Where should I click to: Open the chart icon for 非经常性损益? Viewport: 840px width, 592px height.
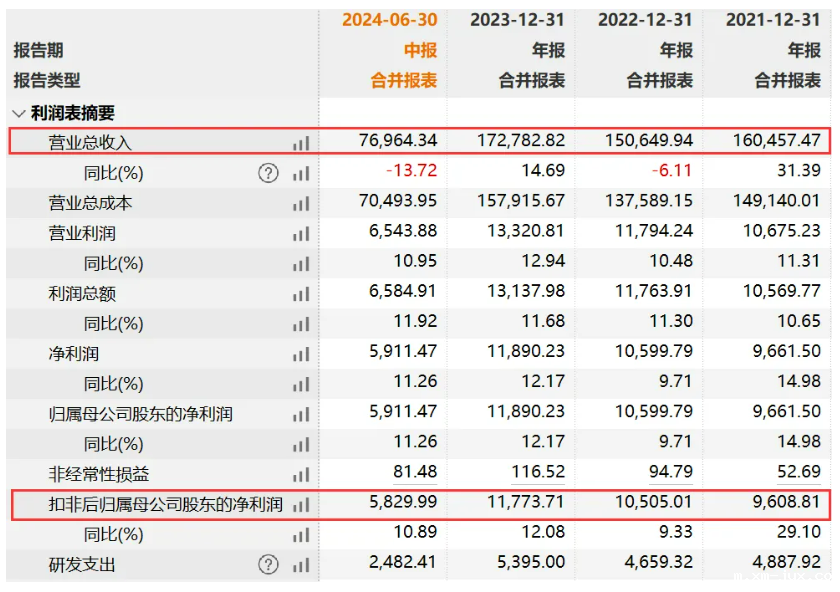click(301, 475)
